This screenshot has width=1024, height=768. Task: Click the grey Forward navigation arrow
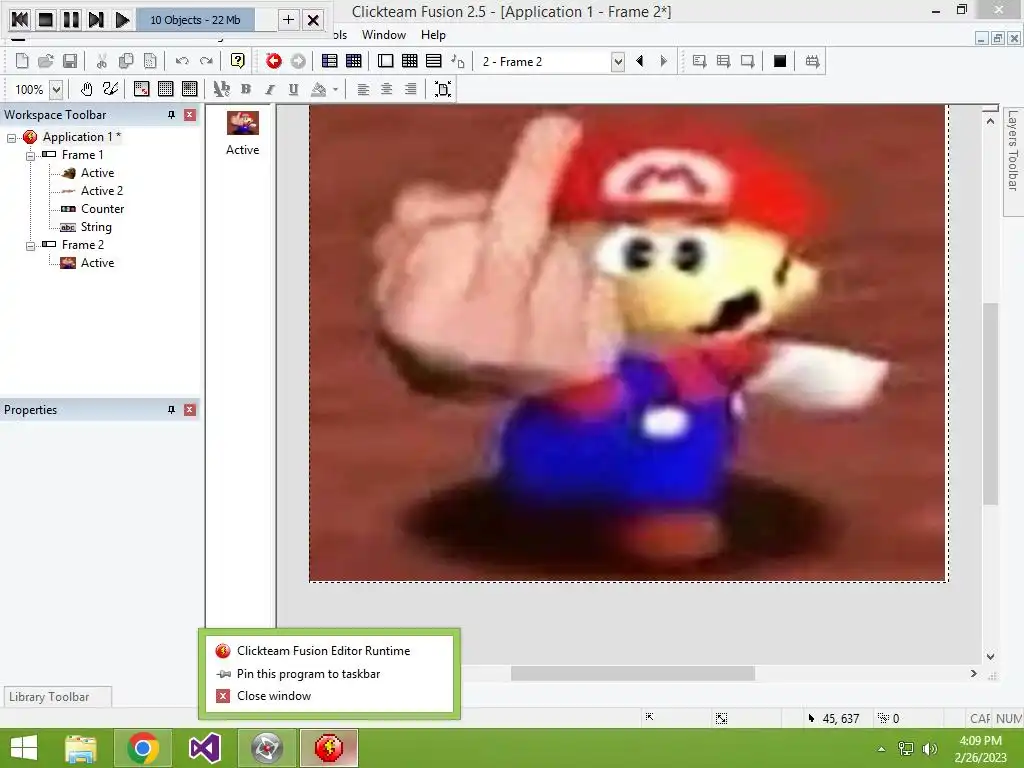[298, 61]
